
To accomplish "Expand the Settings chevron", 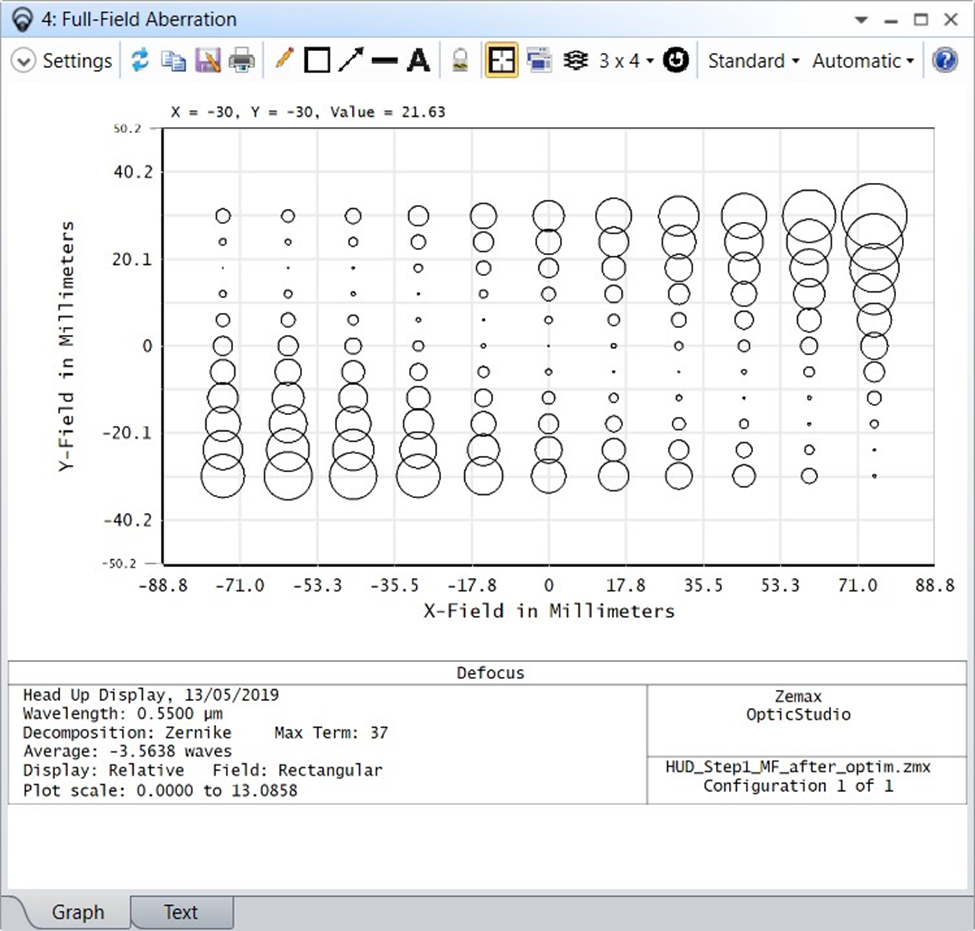I will (x=23, y=61).
